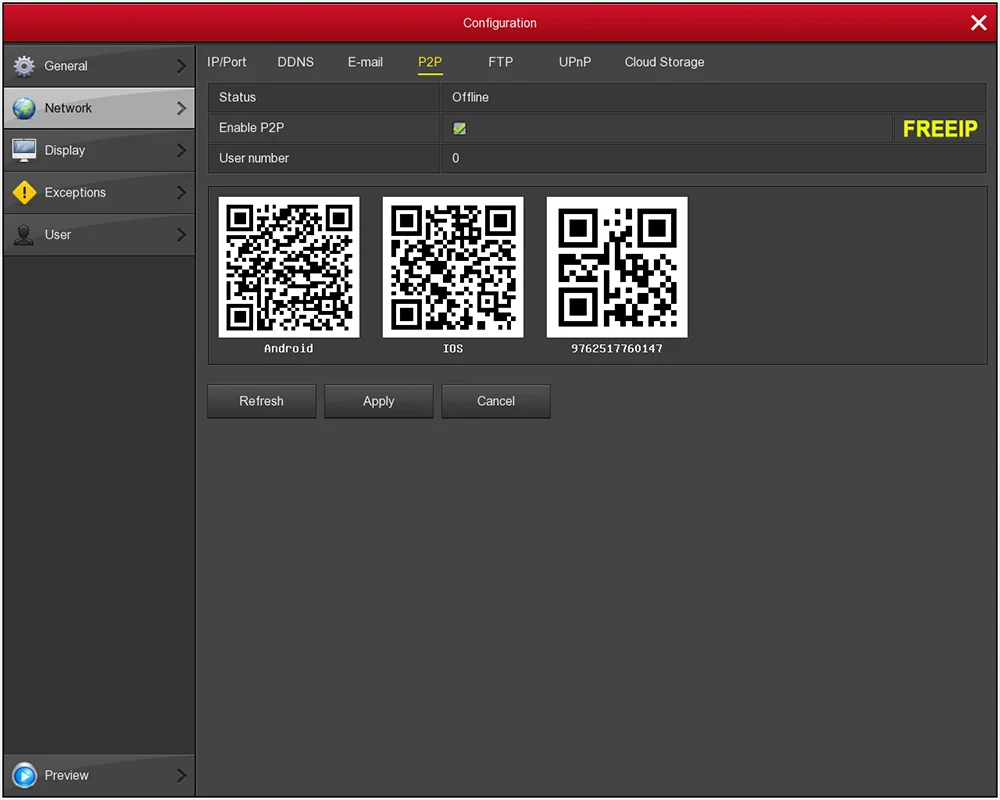Image resolution: width=1000 pixels, height=800 pixels.
Task: Click the User number value 0
Action: tap(455, 158)
